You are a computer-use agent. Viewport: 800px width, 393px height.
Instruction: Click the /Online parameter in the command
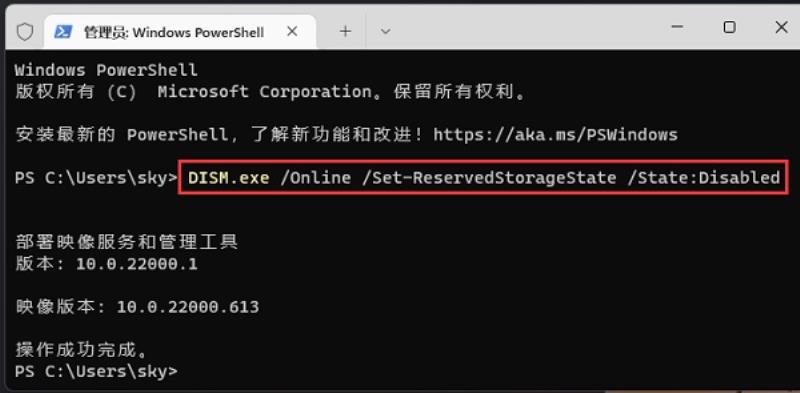pos(315,178)
